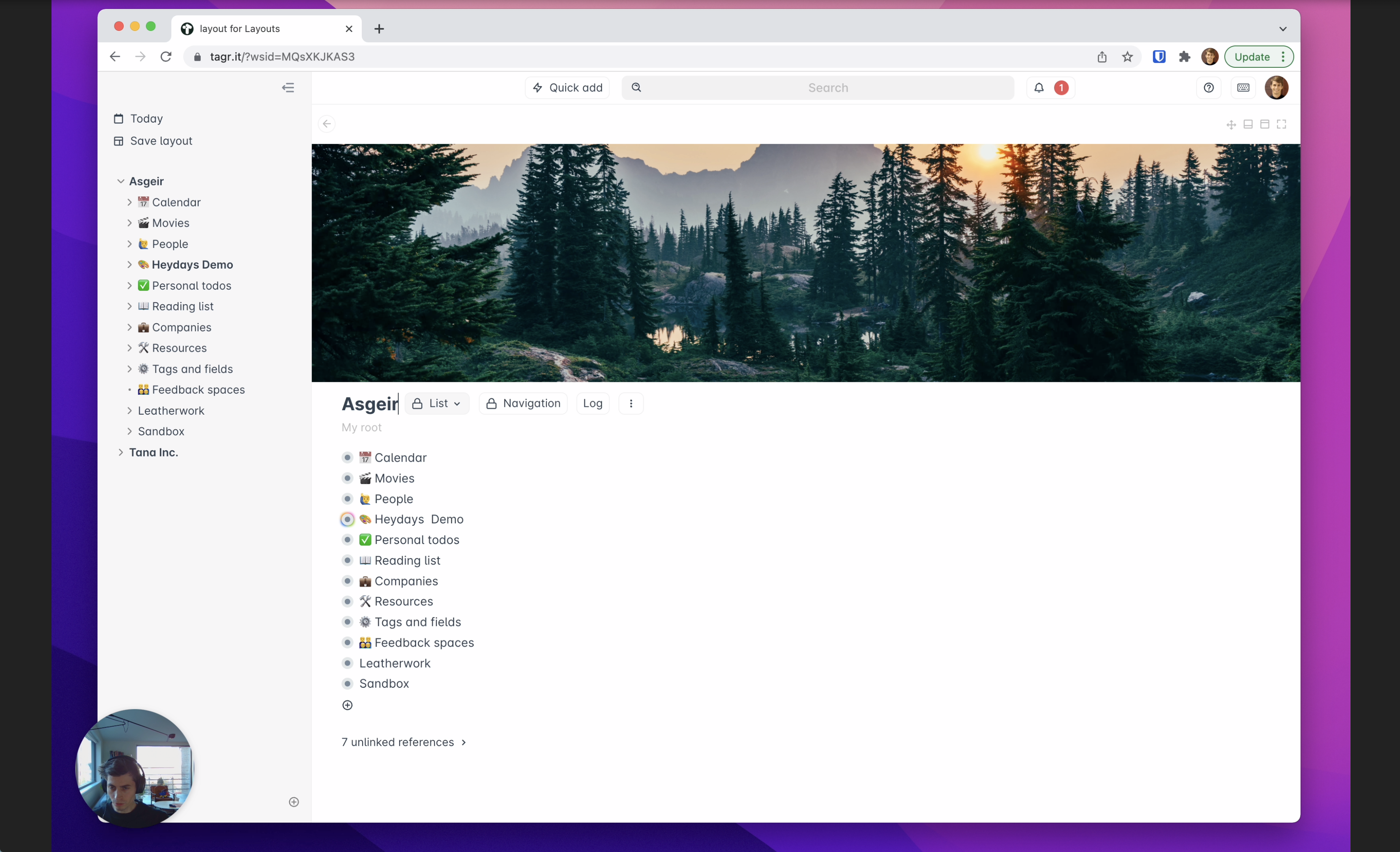Image resolution: width=1400 pixels, height=852 pixels.
Task: Open a new browser tab
Action: 379,28
